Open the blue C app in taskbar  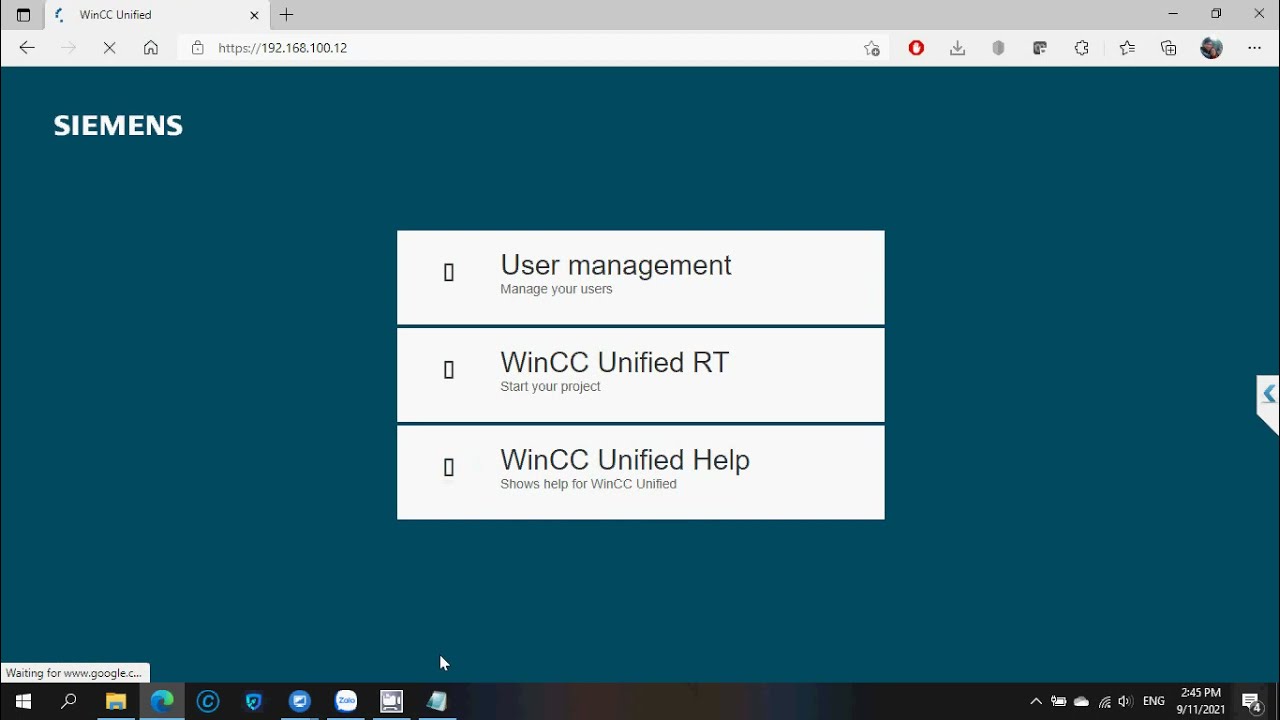click(208, 701)
